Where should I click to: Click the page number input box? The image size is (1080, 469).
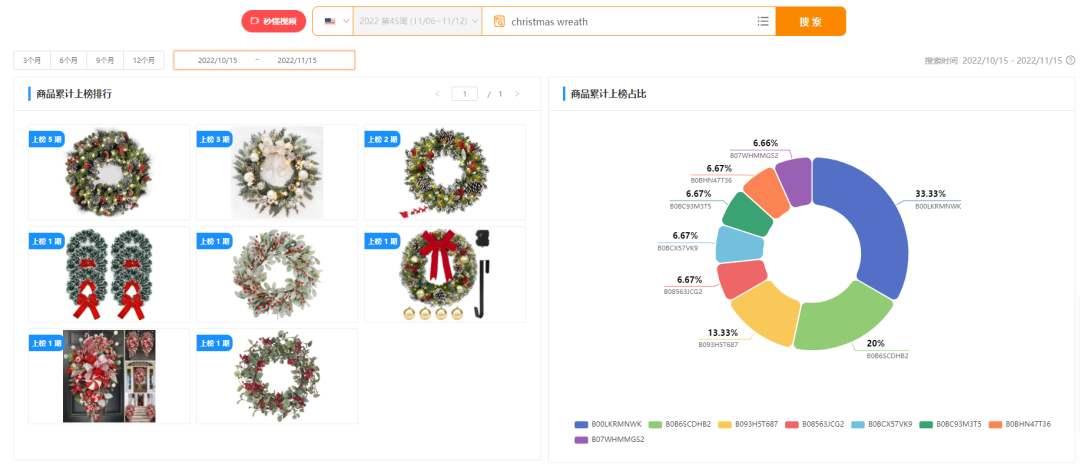pyautogui.click(x=465, y=94)
